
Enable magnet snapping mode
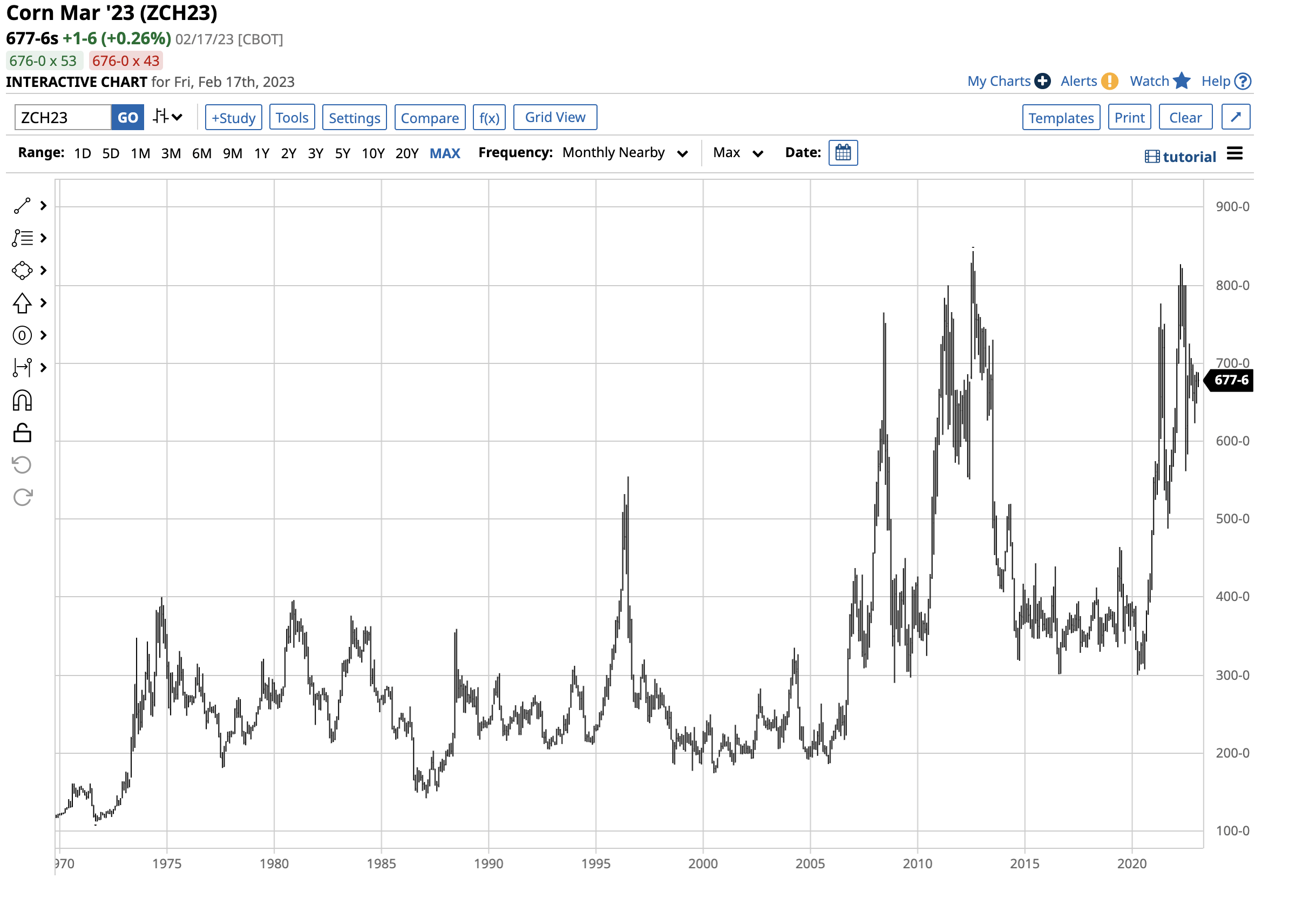coord(23,400)
